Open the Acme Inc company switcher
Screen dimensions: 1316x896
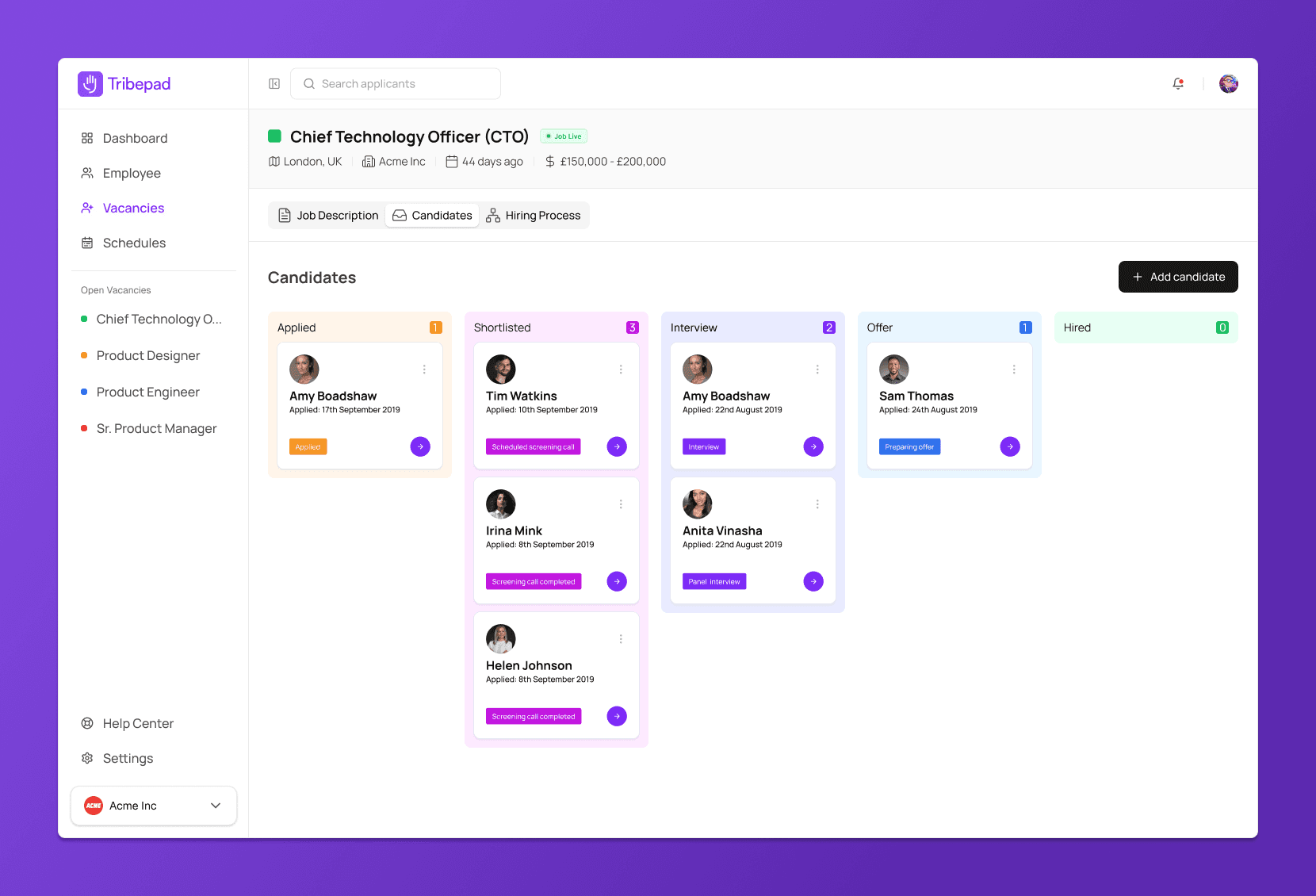(153, 806)
